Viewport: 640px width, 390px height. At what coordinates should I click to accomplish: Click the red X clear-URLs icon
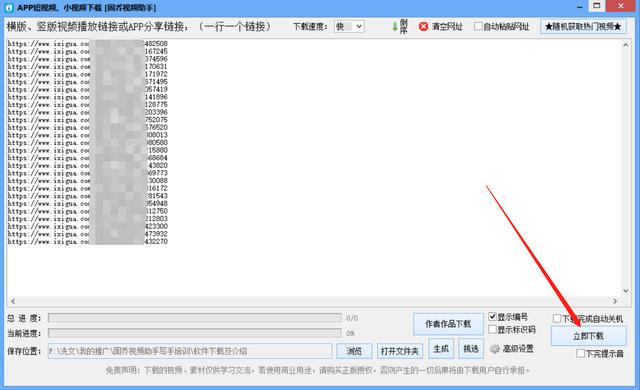pos(424,27)
